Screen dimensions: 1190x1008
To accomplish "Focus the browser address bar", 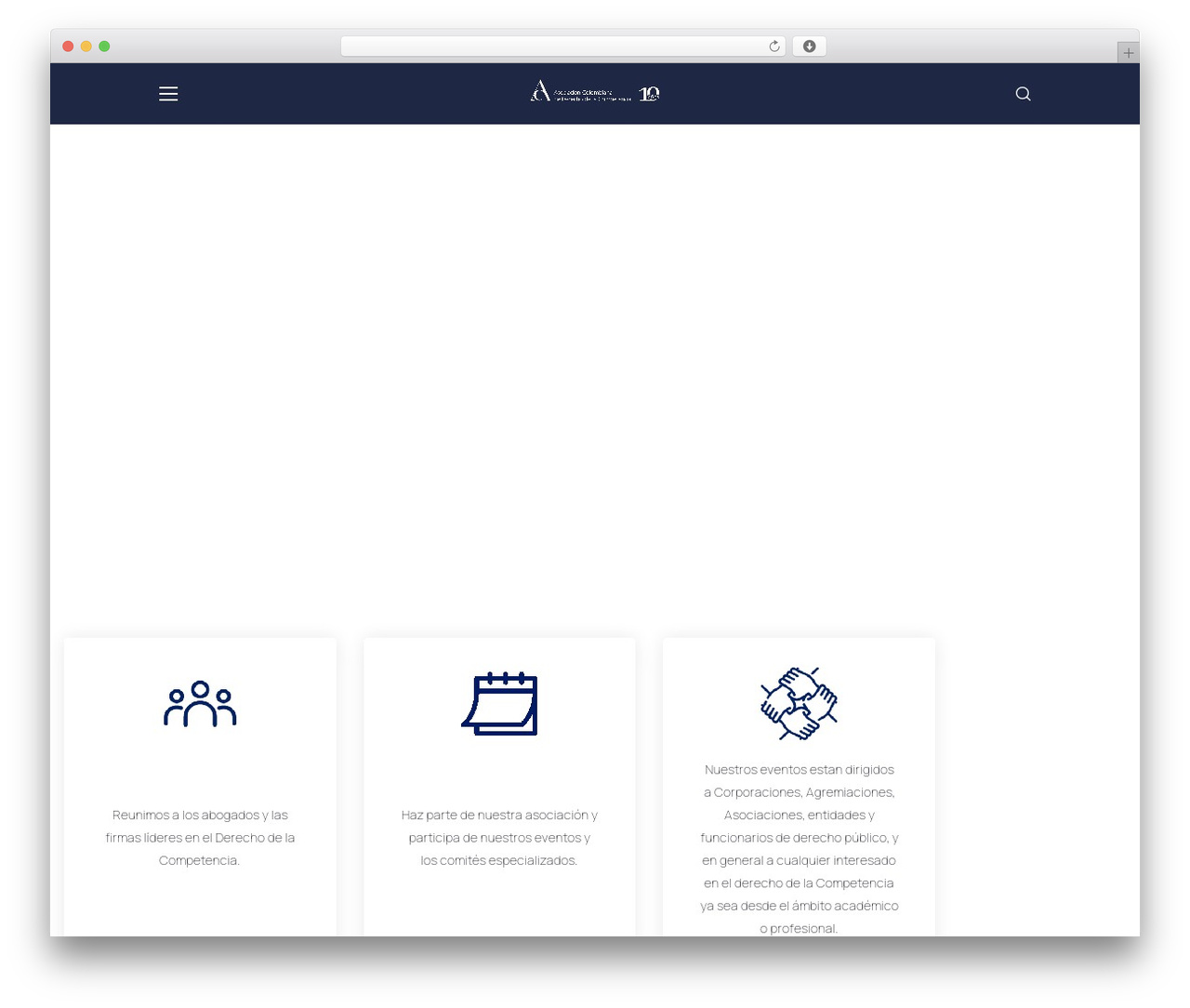I will pyautogui.click(x=563, y=46).
